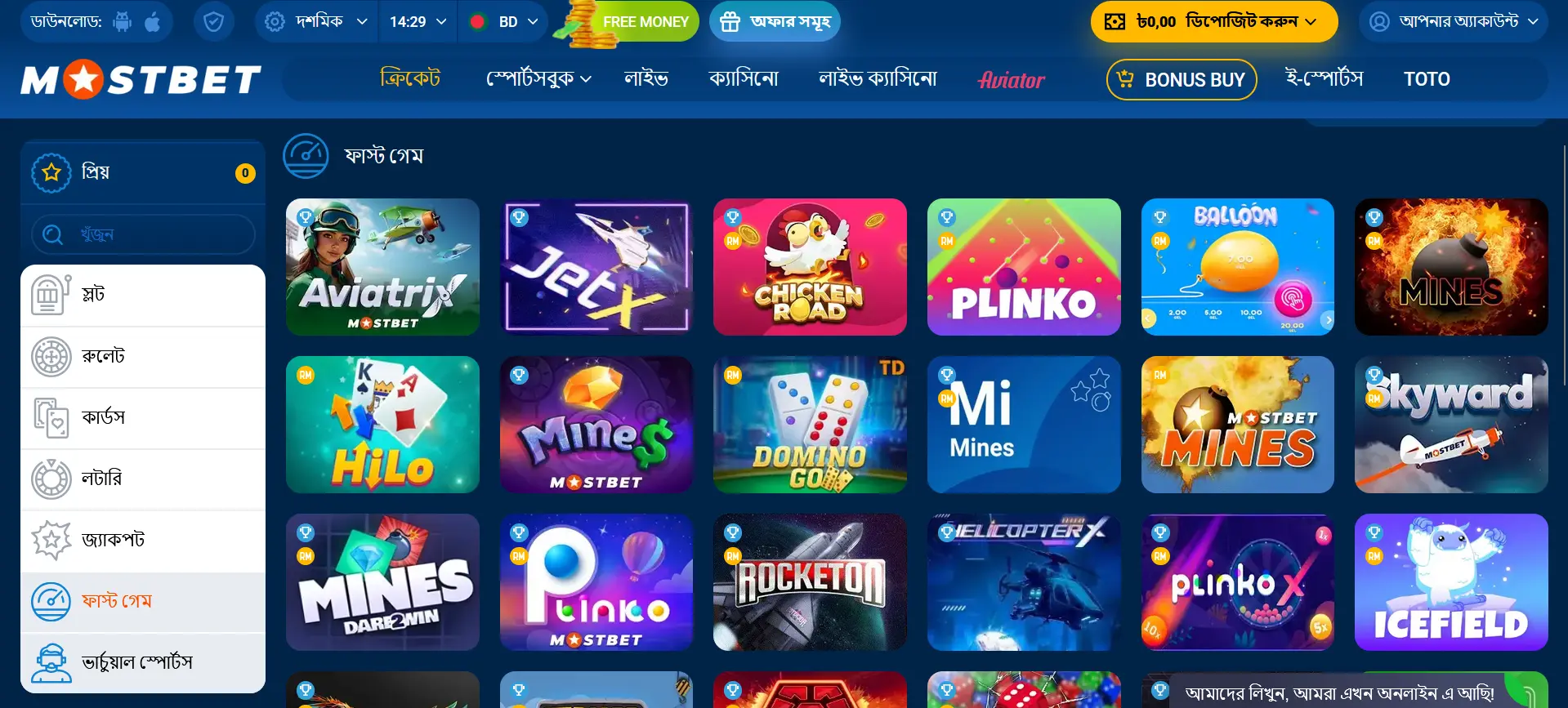This screenshot has height=708, width=1568.
Task: Open the gift box offers icon
Action: [x=730, y=22]
